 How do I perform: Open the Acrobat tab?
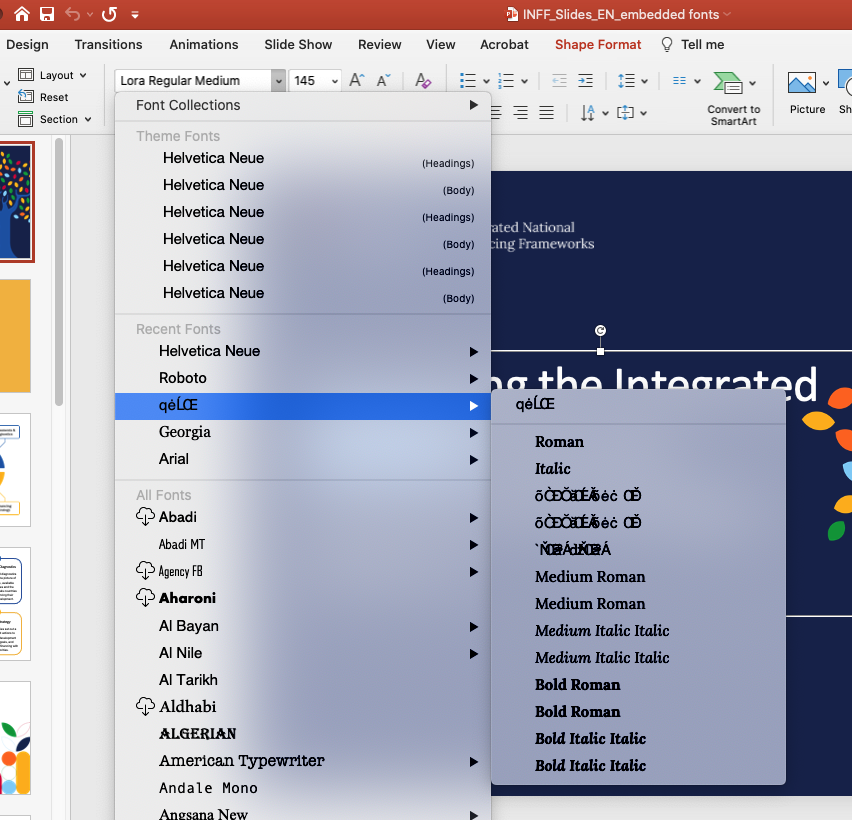(504, 45)
